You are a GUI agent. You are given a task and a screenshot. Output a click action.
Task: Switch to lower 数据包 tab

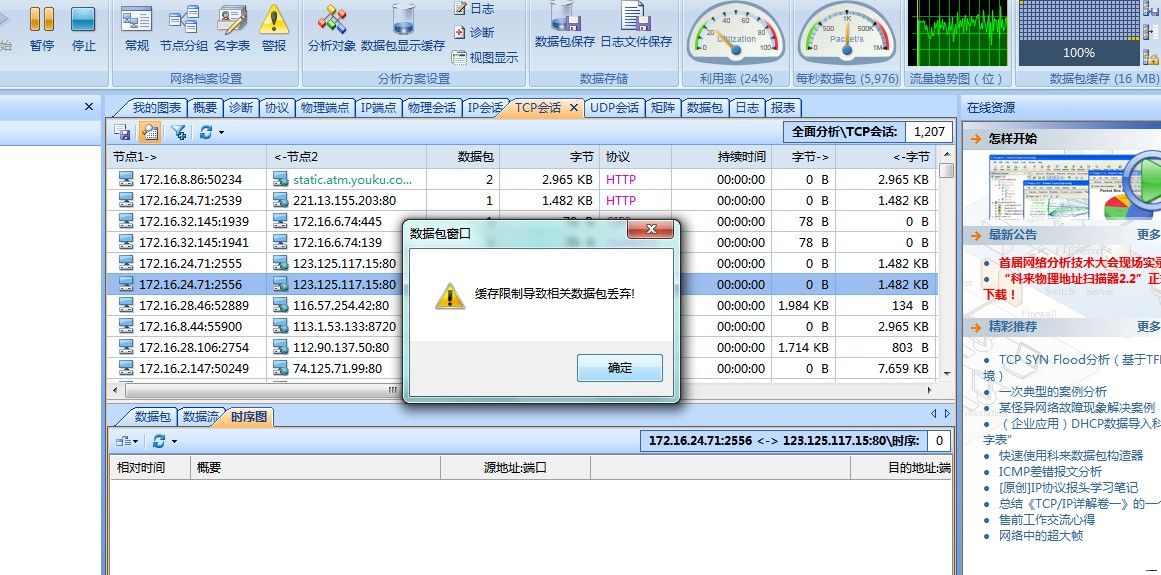[153, 417]
